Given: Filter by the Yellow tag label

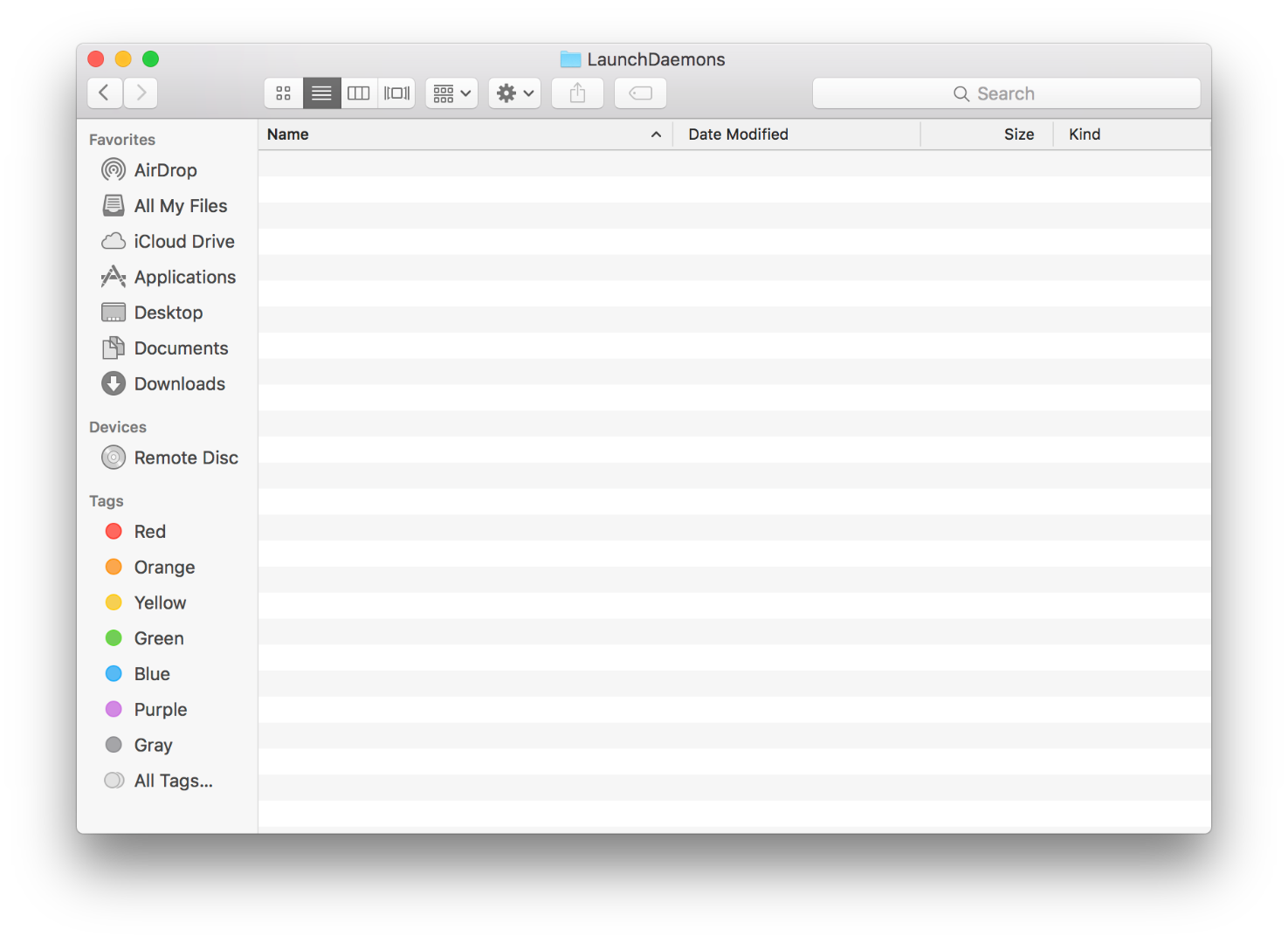Looking at the screenshot, I should coord(161,602).
